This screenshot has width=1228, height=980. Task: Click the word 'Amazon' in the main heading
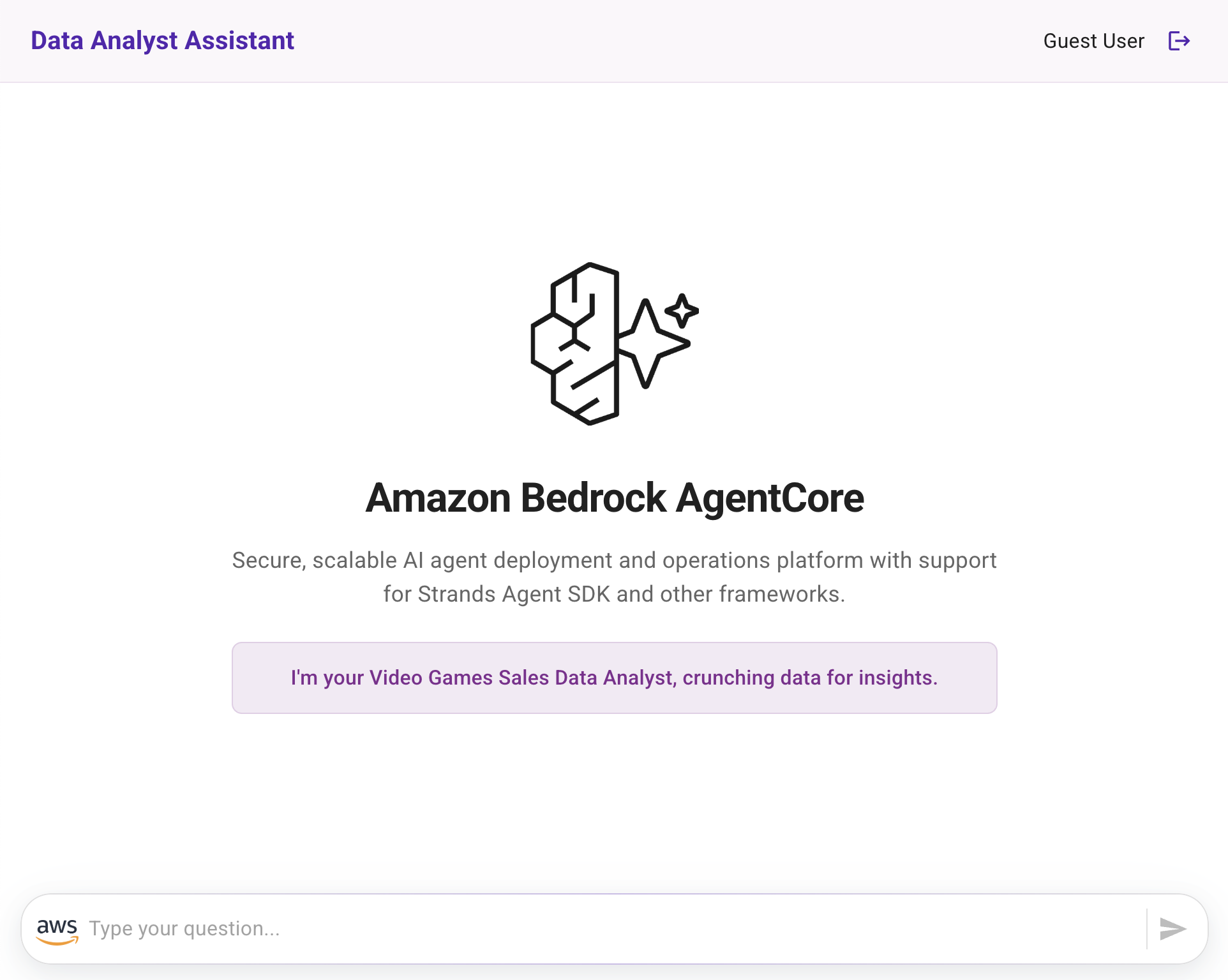(438, 498)
